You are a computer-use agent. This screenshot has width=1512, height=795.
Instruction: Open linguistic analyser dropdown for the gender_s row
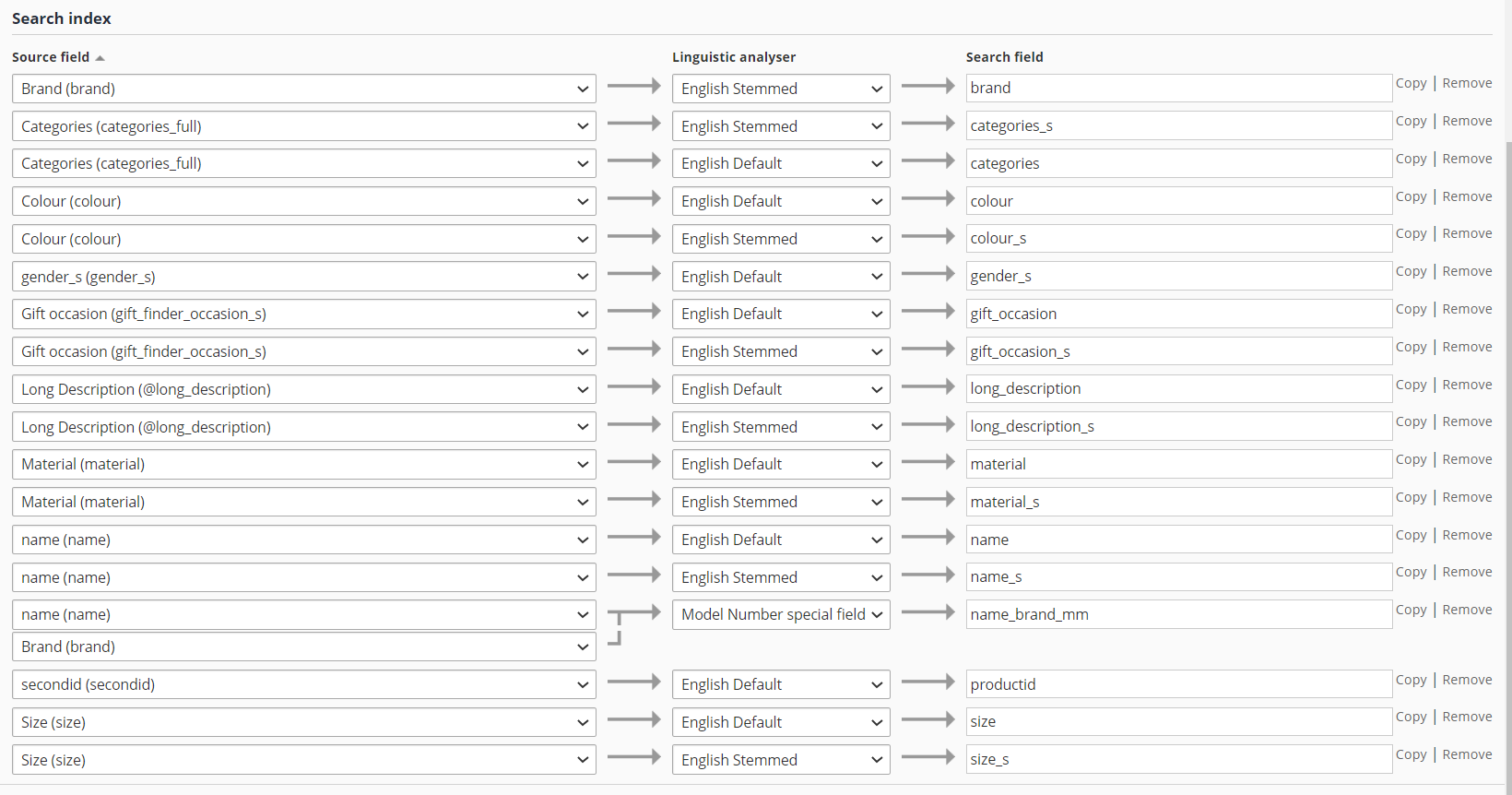(780, 277)
